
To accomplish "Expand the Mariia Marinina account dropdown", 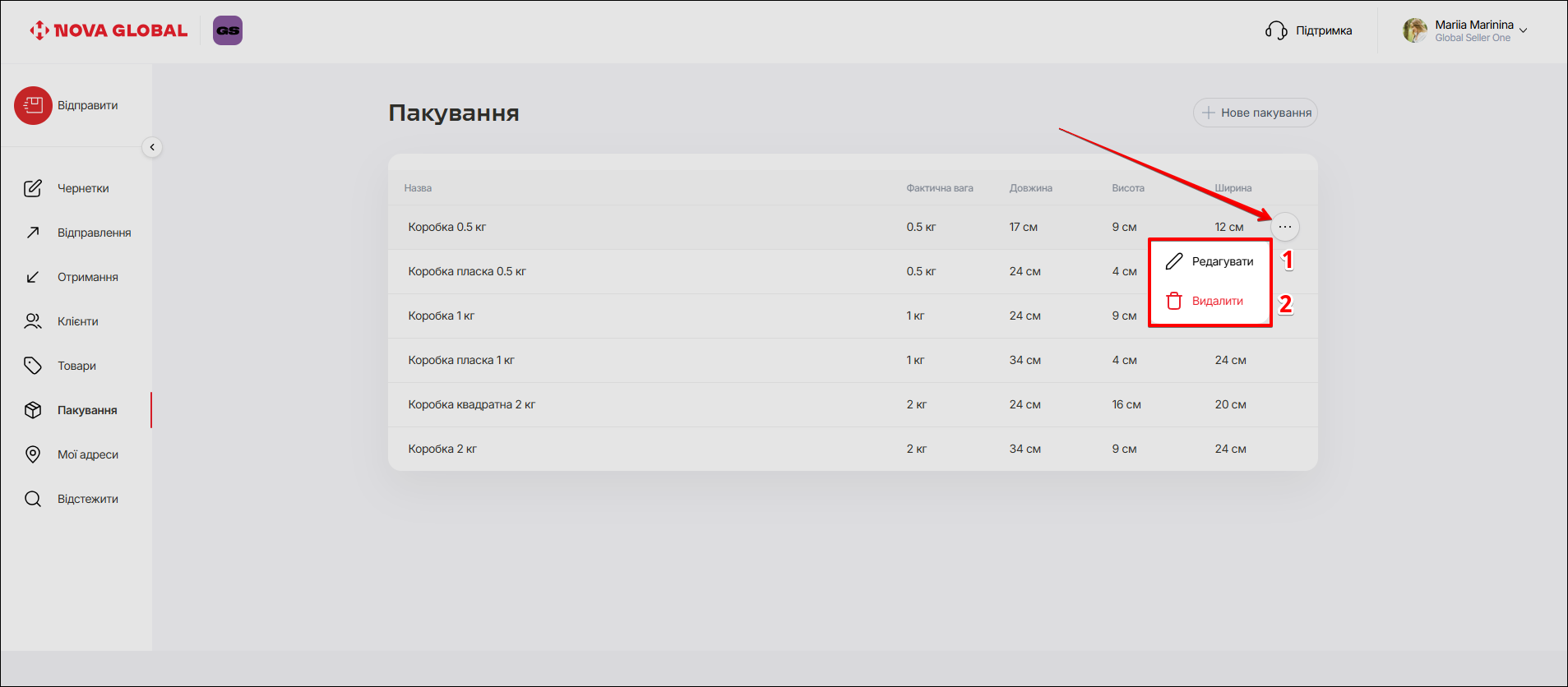I will click(1523, 30).
